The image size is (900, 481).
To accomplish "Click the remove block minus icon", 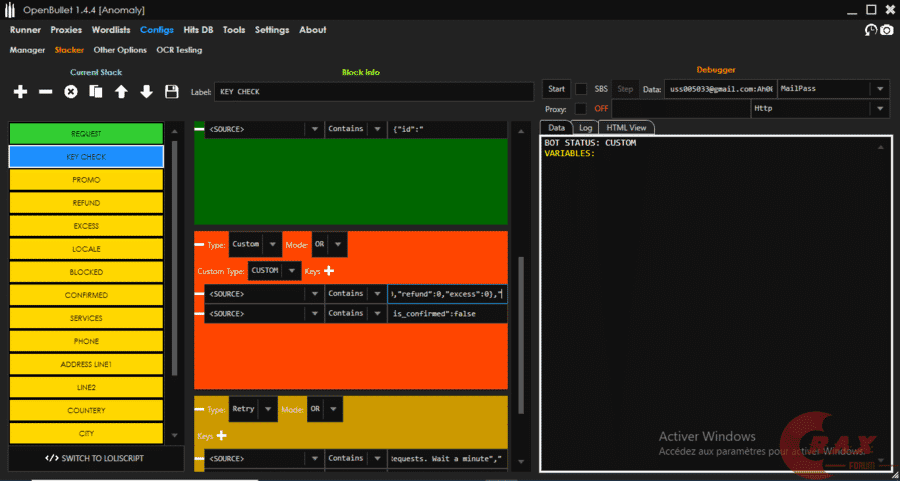I will point(45,92).
